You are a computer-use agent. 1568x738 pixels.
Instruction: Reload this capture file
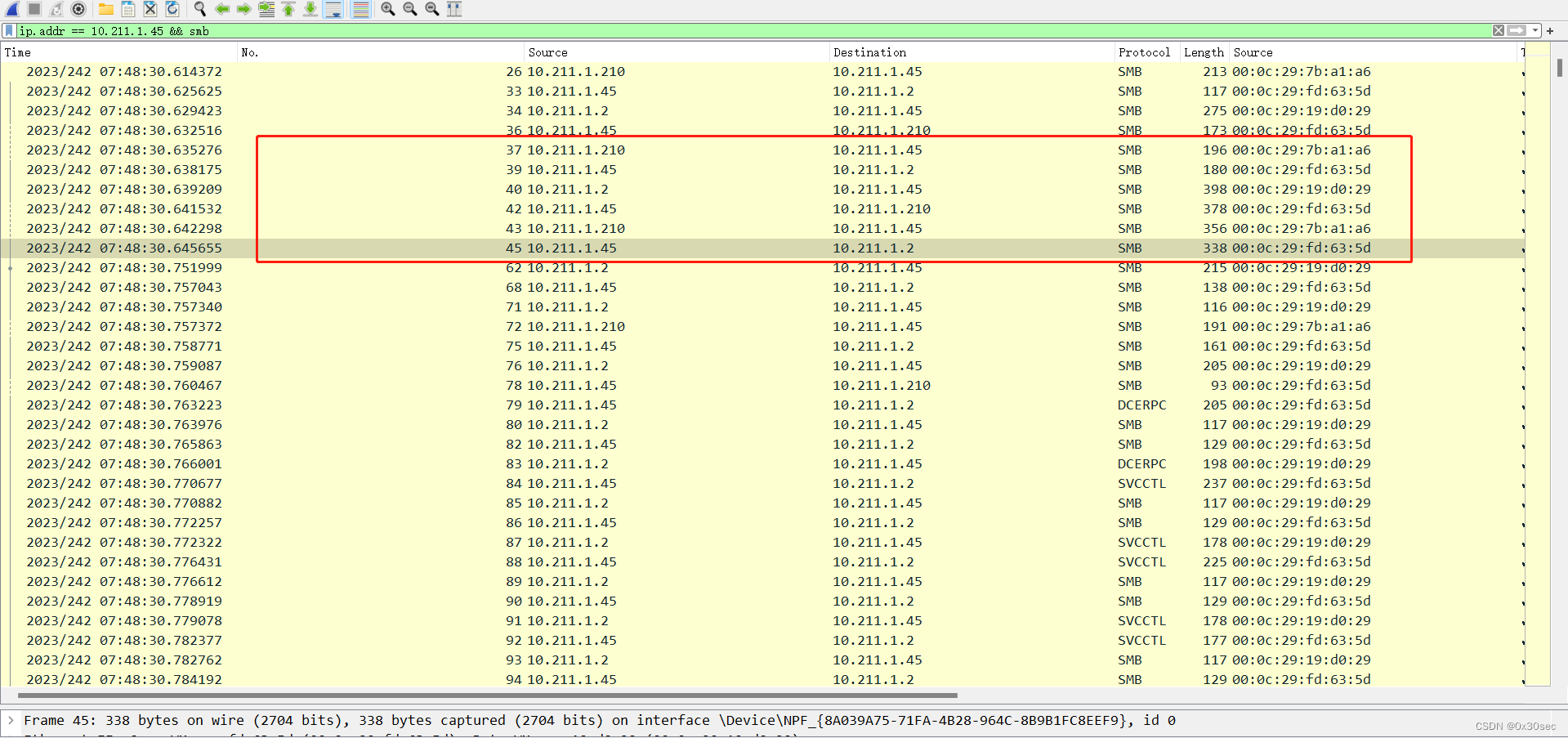tap(172, 9)
